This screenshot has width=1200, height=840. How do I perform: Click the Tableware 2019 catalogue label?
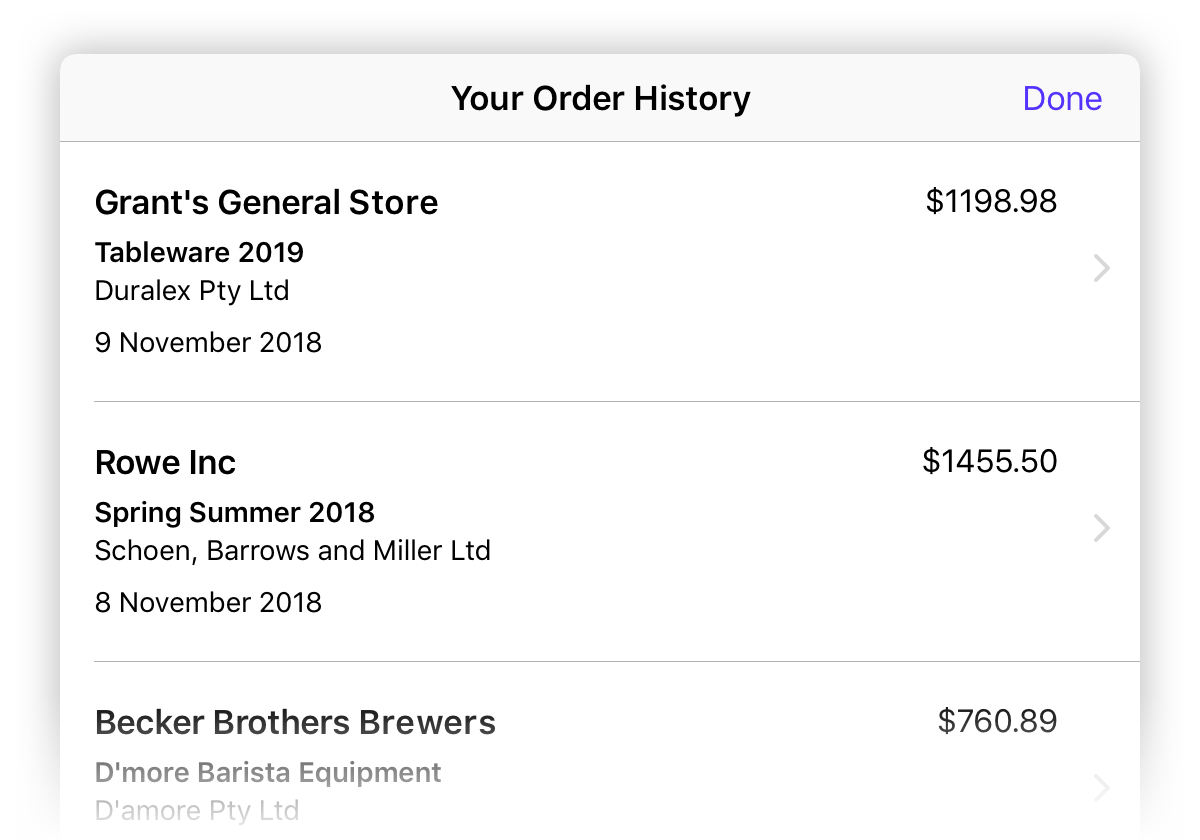click(199, 252)
